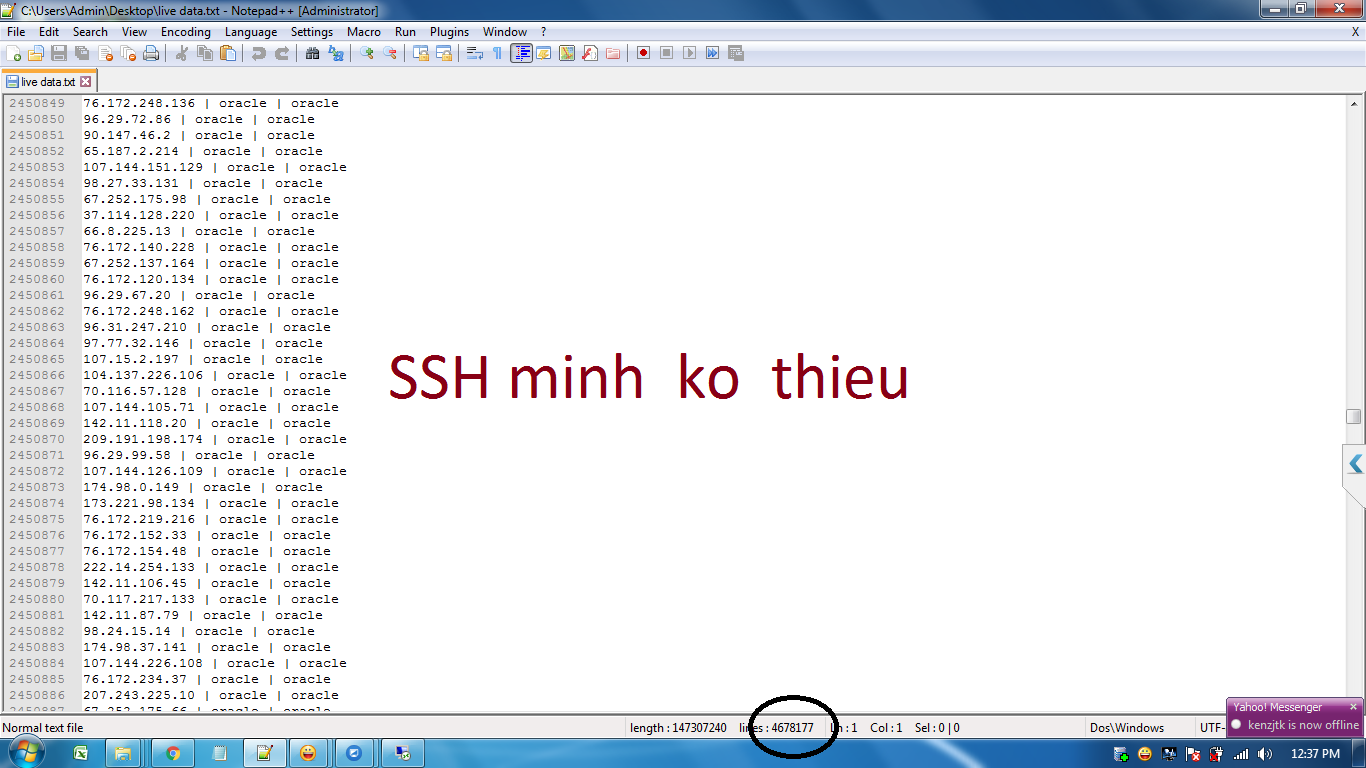Click the scrollbar up arrow
Image resolution: width=1366 pixels, height=768 pixels.
[1354, 103]
